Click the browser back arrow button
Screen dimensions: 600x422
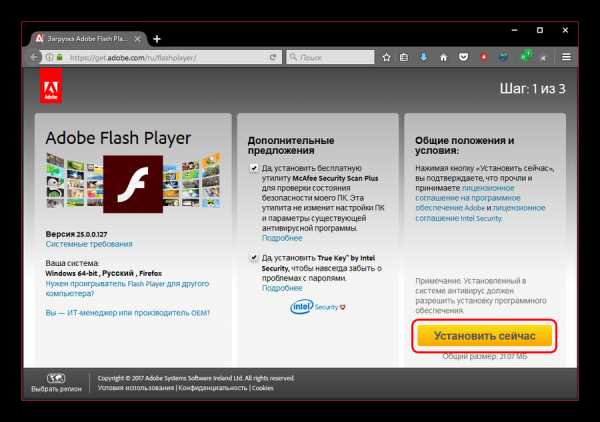coord(34,57)
